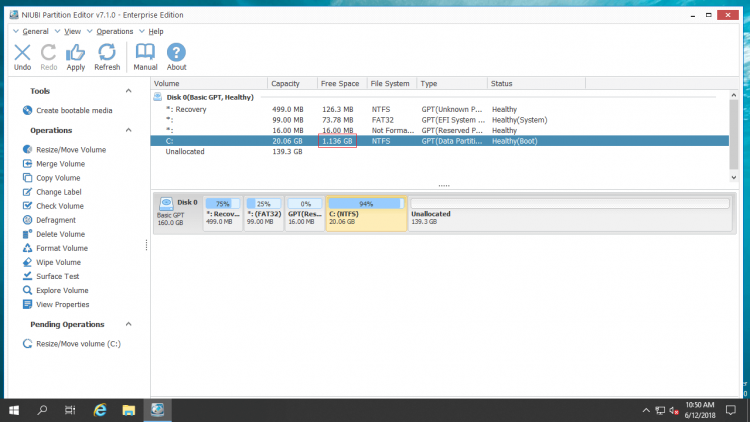Click the Create bootable media icon
750x422 pixels.
coord(27,111)
